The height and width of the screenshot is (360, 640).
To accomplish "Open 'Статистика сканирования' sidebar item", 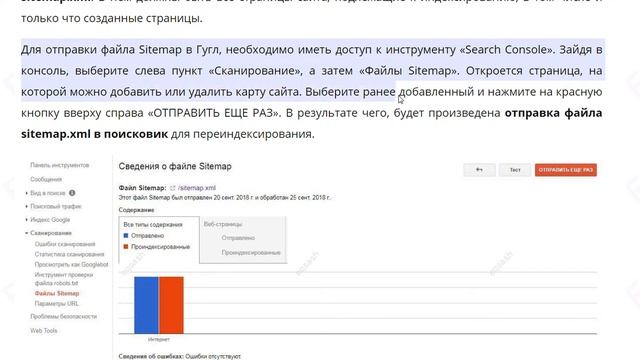I will [69, 254].
